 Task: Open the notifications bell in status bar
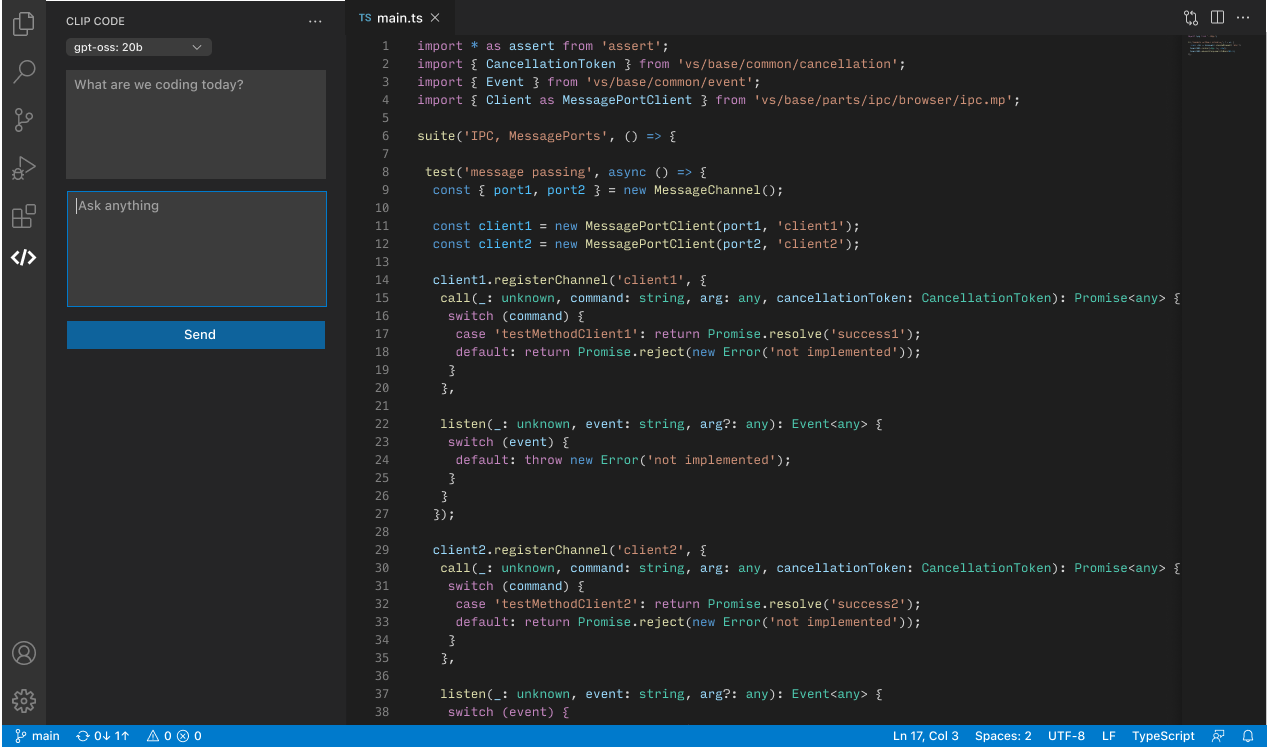(x=1248, y=736)
